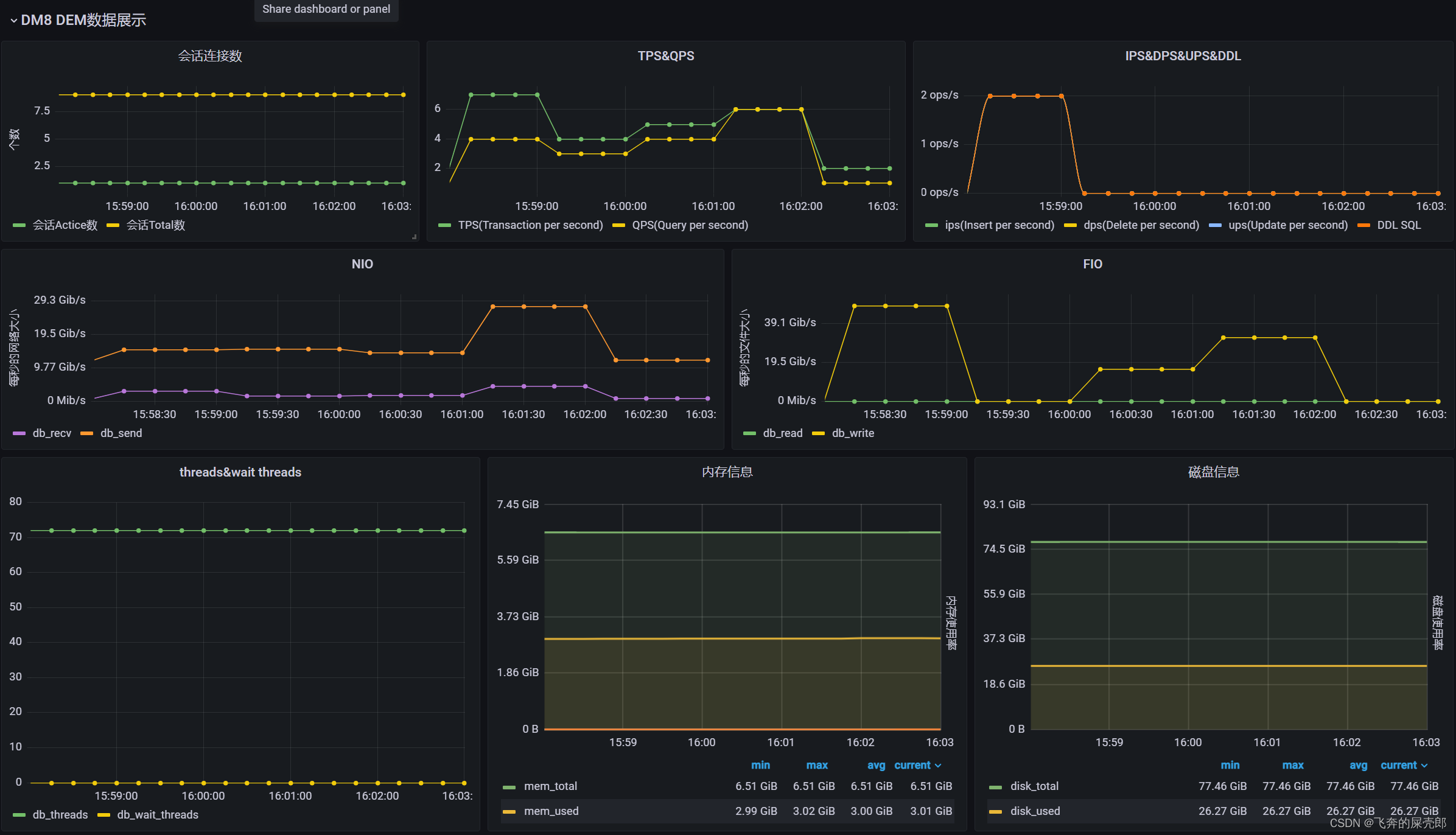The height and width of the screenshot is (835, 1456).
Task: Grab the 会话连接数 panel resize handle
Action: click(415, 237)
